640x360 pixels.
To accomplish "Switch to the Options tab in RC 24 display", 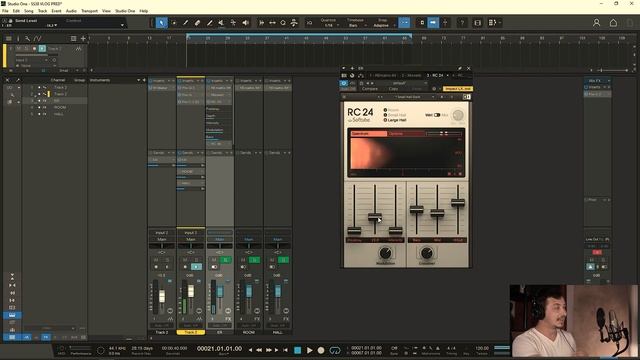I will [406, 133].
